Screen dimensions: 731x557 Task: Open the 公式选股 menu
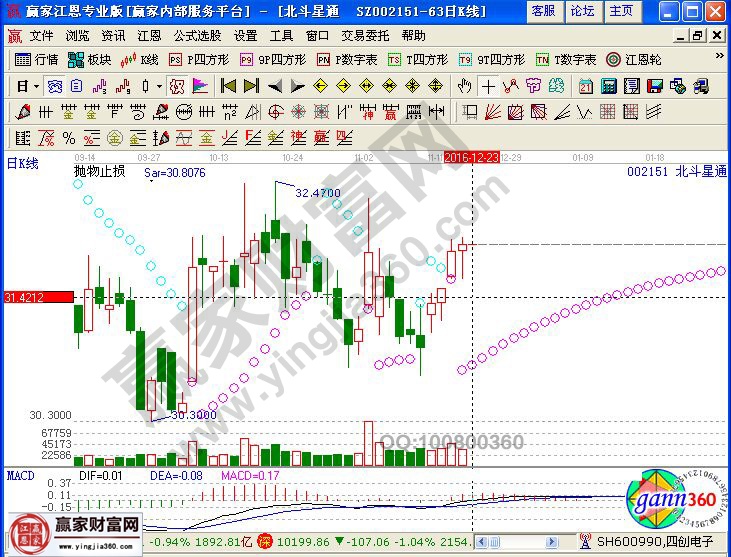tap(197, 35)
